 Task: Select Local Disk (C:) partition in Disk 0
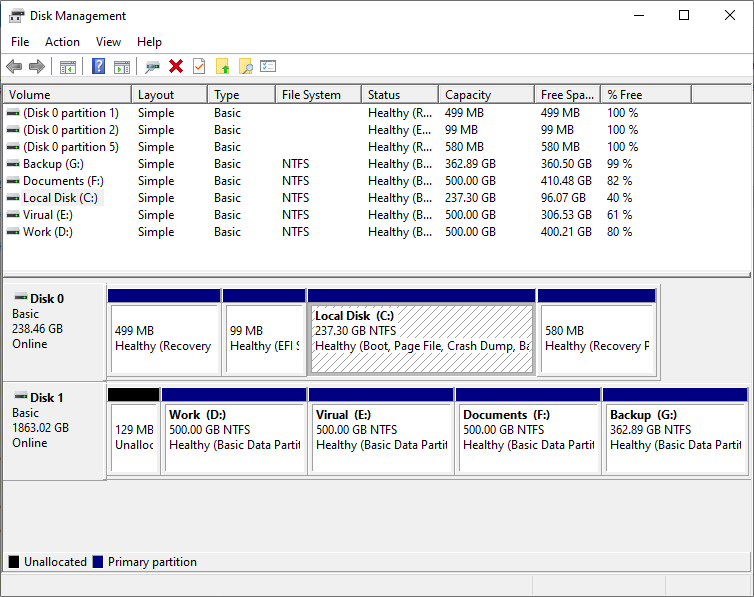[x=422, y=339]
